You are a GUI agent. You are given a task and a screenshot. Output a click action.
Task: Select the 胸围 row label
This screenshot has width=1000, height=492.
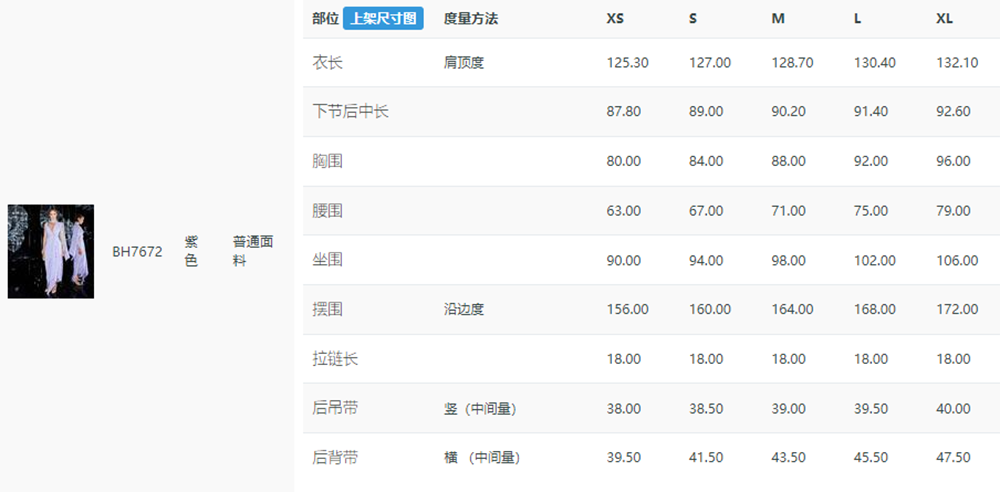pos(327,161)
